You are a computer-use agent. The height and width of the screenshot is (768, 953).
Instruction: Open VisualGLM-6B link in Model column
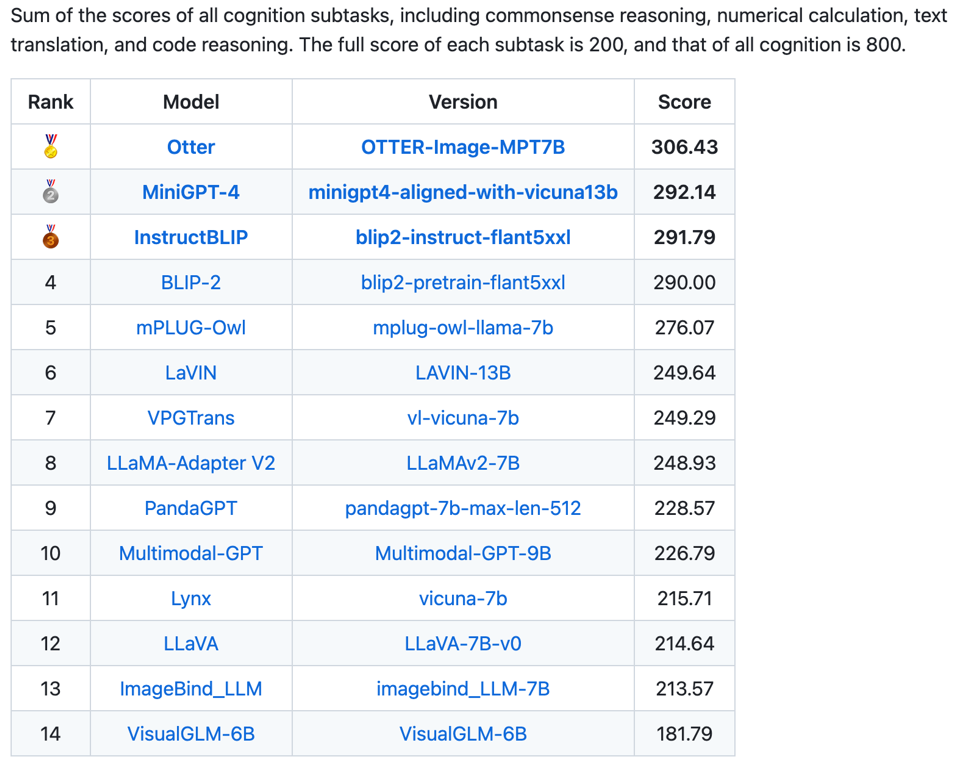pyautogui.click(x=191, y=734)
